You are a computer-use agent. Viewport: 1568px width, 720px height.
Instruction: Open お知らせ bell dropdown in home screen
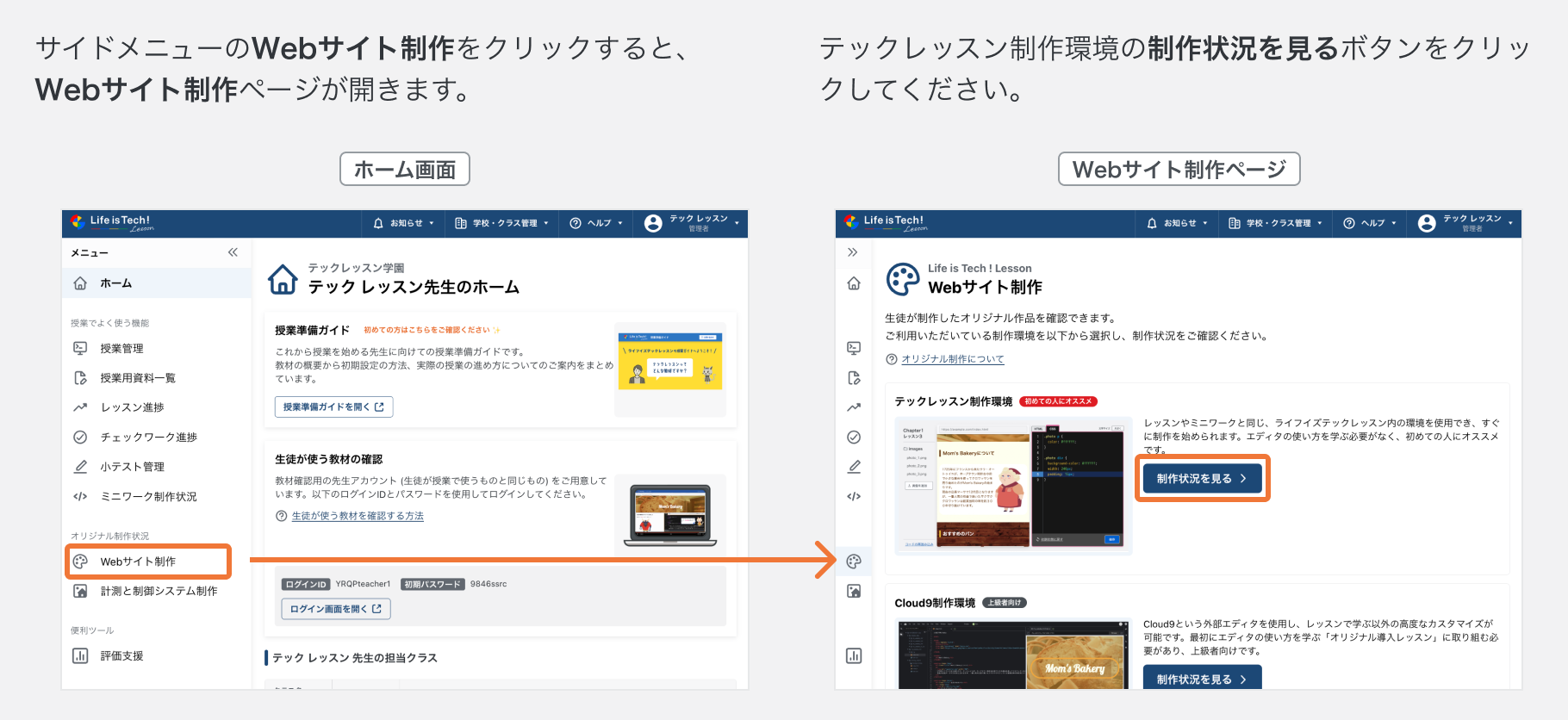(x=403, y=223)
